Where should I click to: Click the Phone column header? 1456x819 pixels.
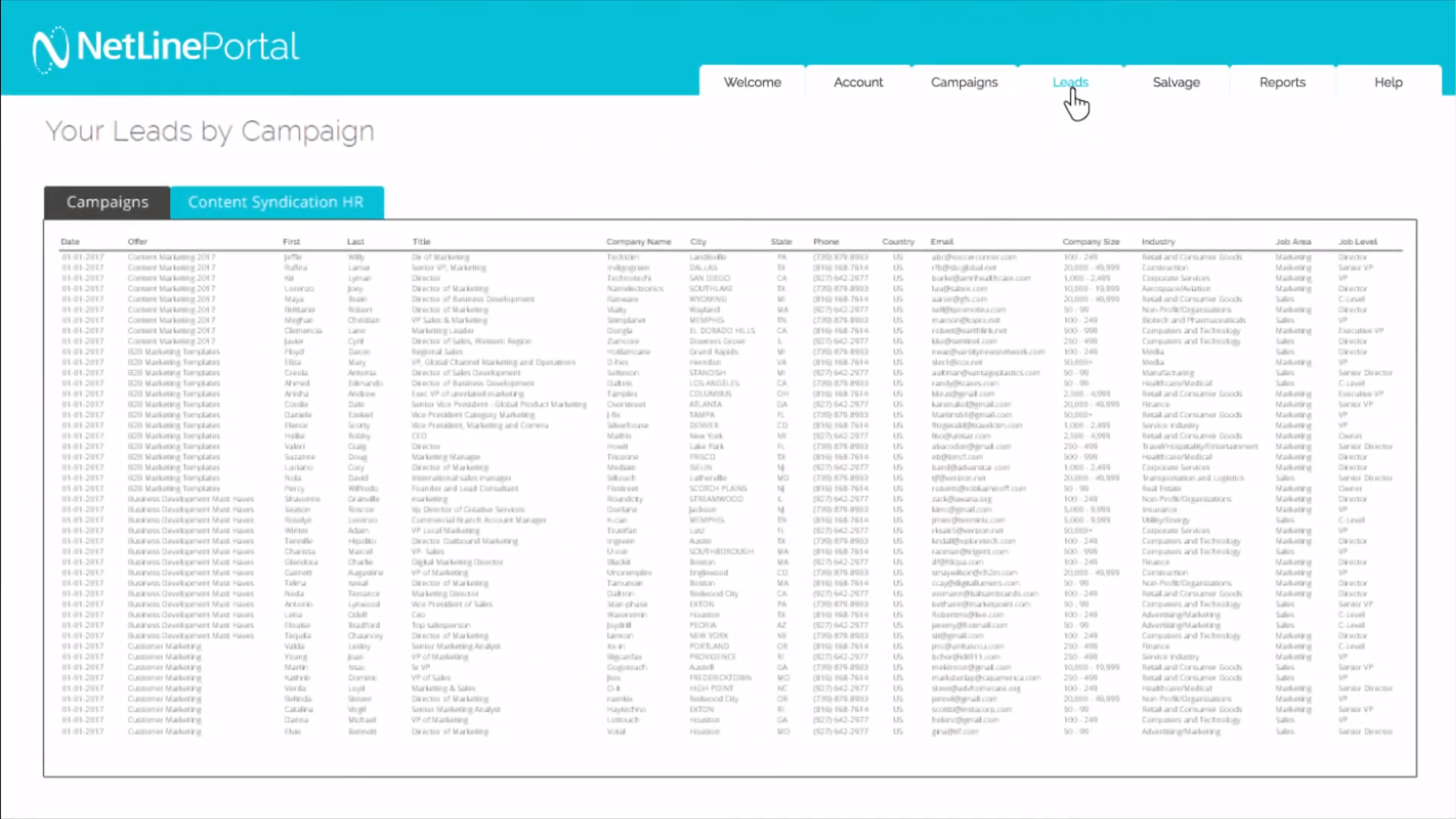click(x=826, y=241)
